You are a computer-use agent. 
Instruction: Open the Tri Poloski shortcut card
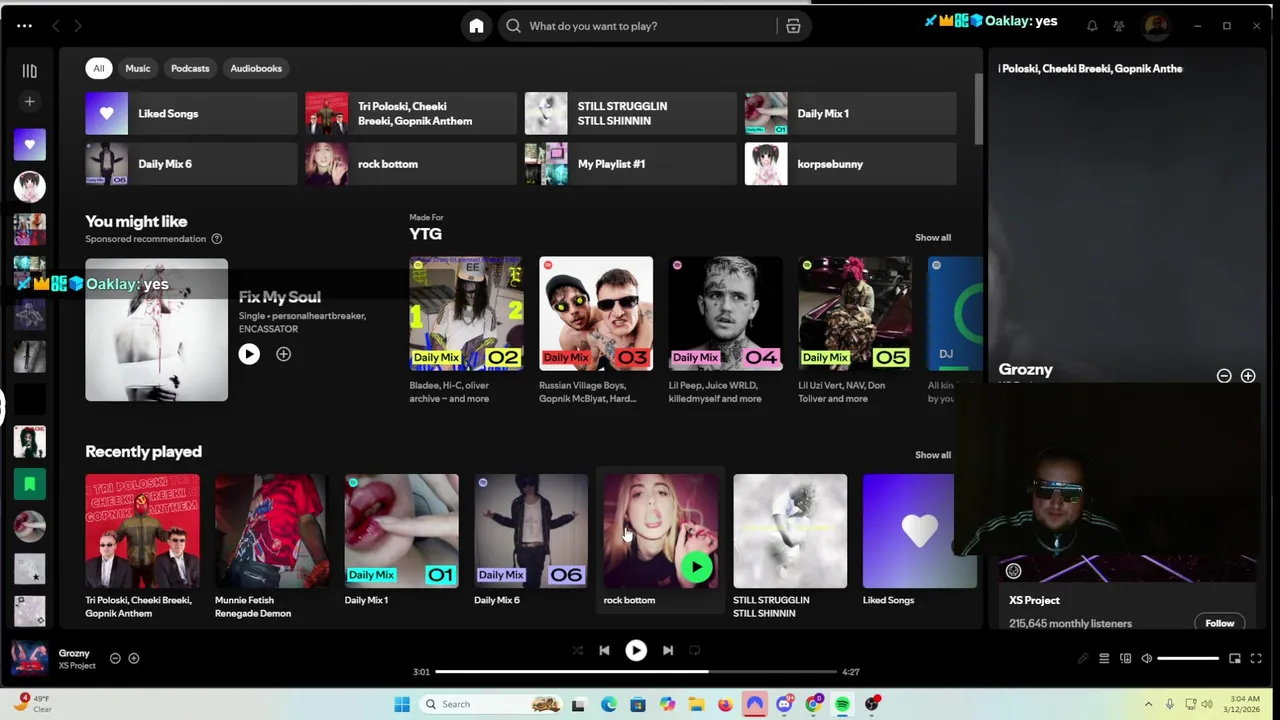click(411, 114)
